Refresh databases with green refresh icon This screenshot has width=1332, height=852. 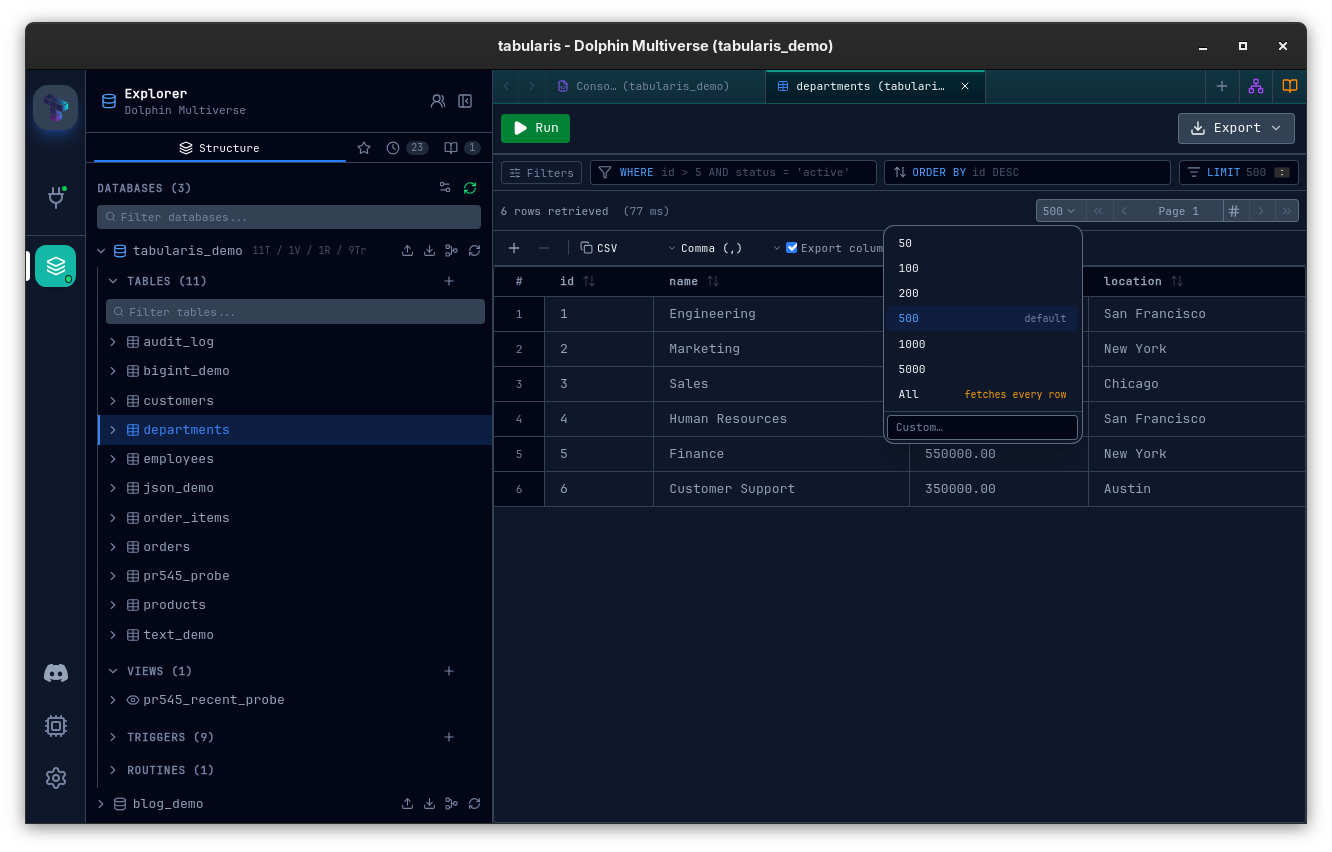(x=470, y=188)
